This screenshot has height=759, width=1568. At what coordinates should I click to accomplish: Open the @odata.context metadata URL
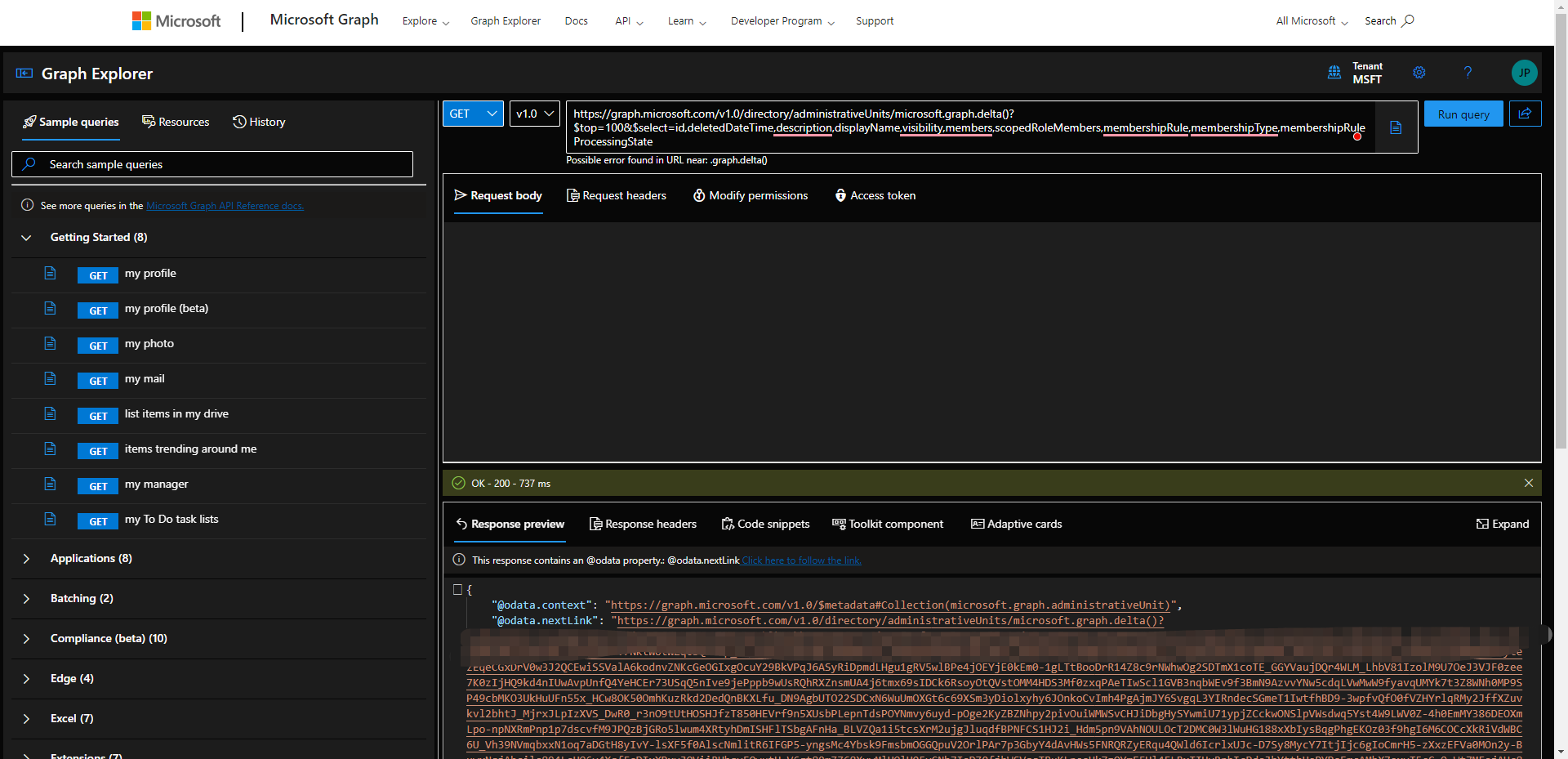[x=890, y=605]
